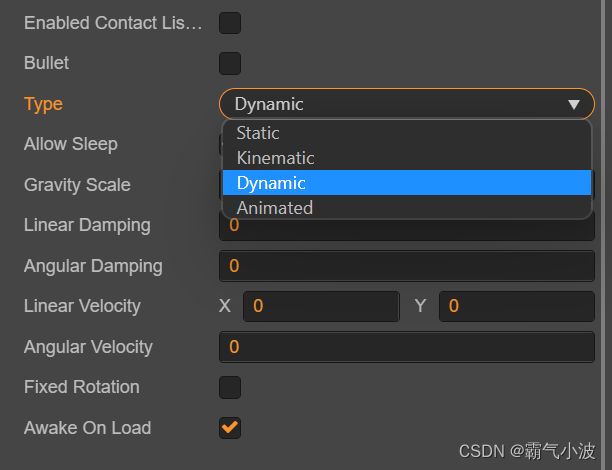Click the Linear Velocity label

(82, 306)
